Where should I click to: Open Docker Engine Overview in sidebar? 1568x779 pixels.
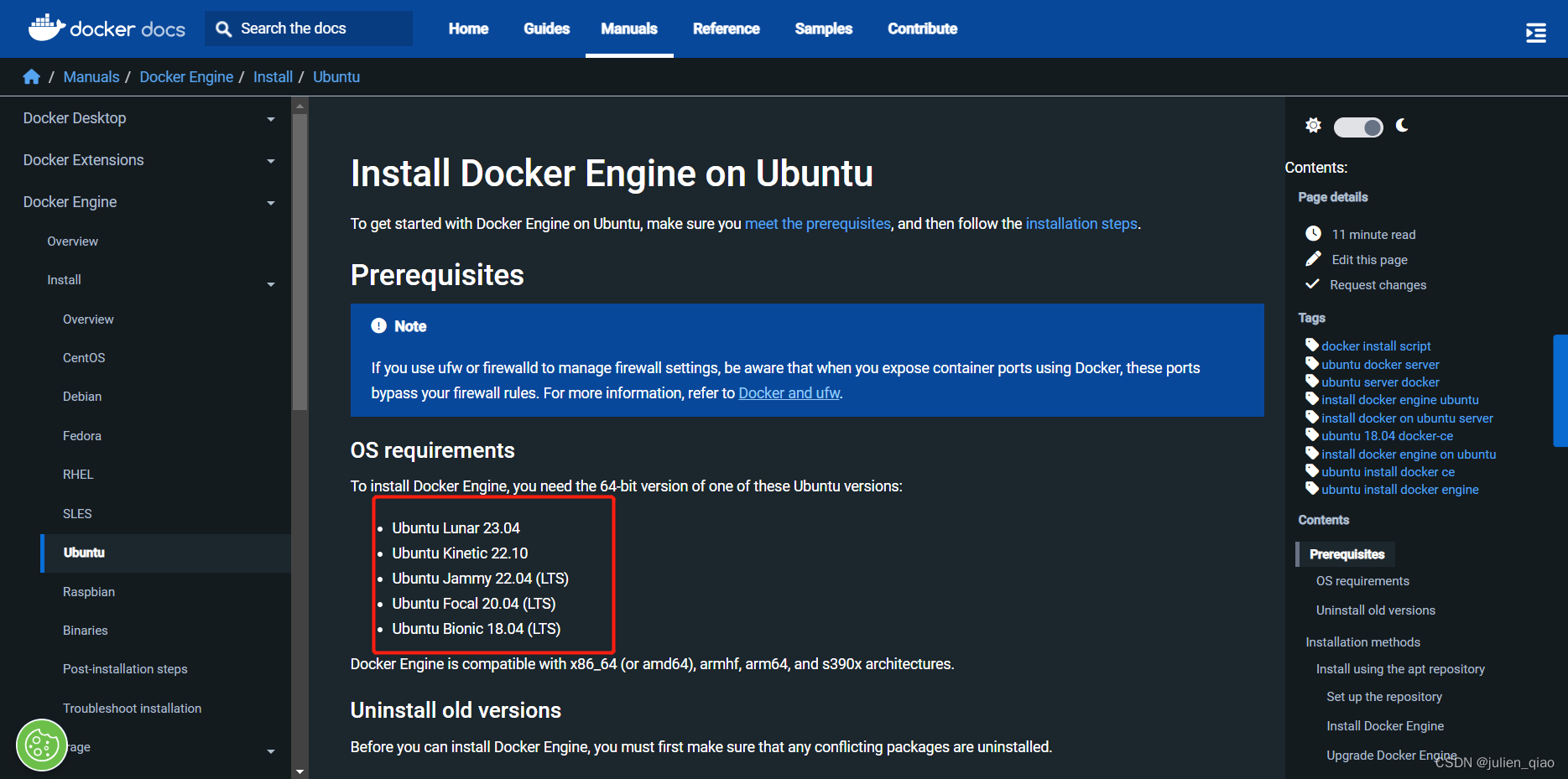72,241
